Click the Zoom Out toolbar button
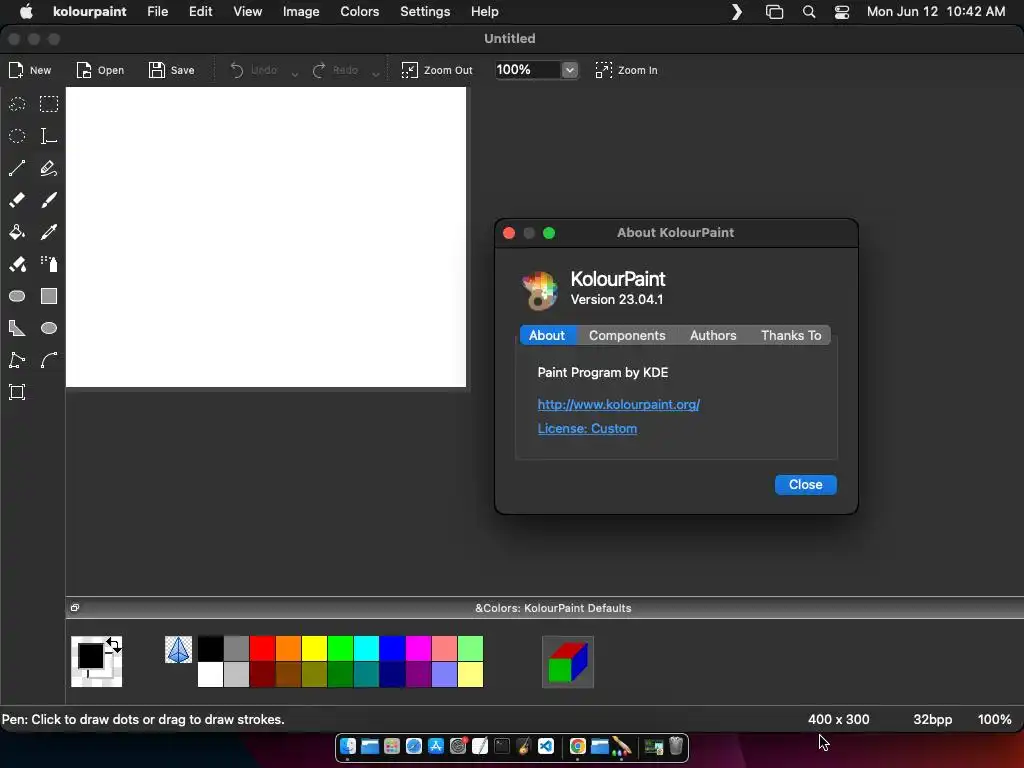The width and height of the screenshot is (1024, 768). point(437,70)
